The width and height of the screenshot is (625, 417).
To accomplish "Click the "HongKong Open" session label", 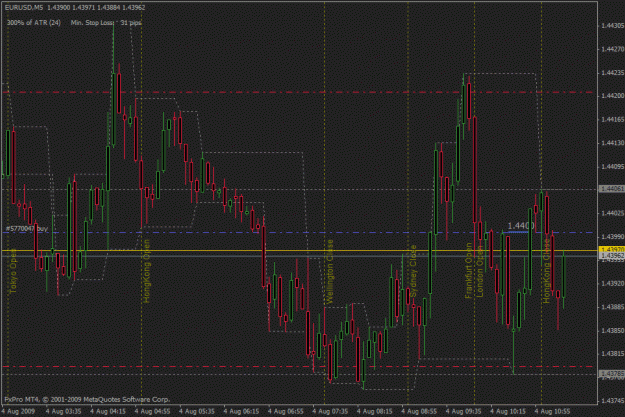I will pyautogui.click(x=147, y=271).
